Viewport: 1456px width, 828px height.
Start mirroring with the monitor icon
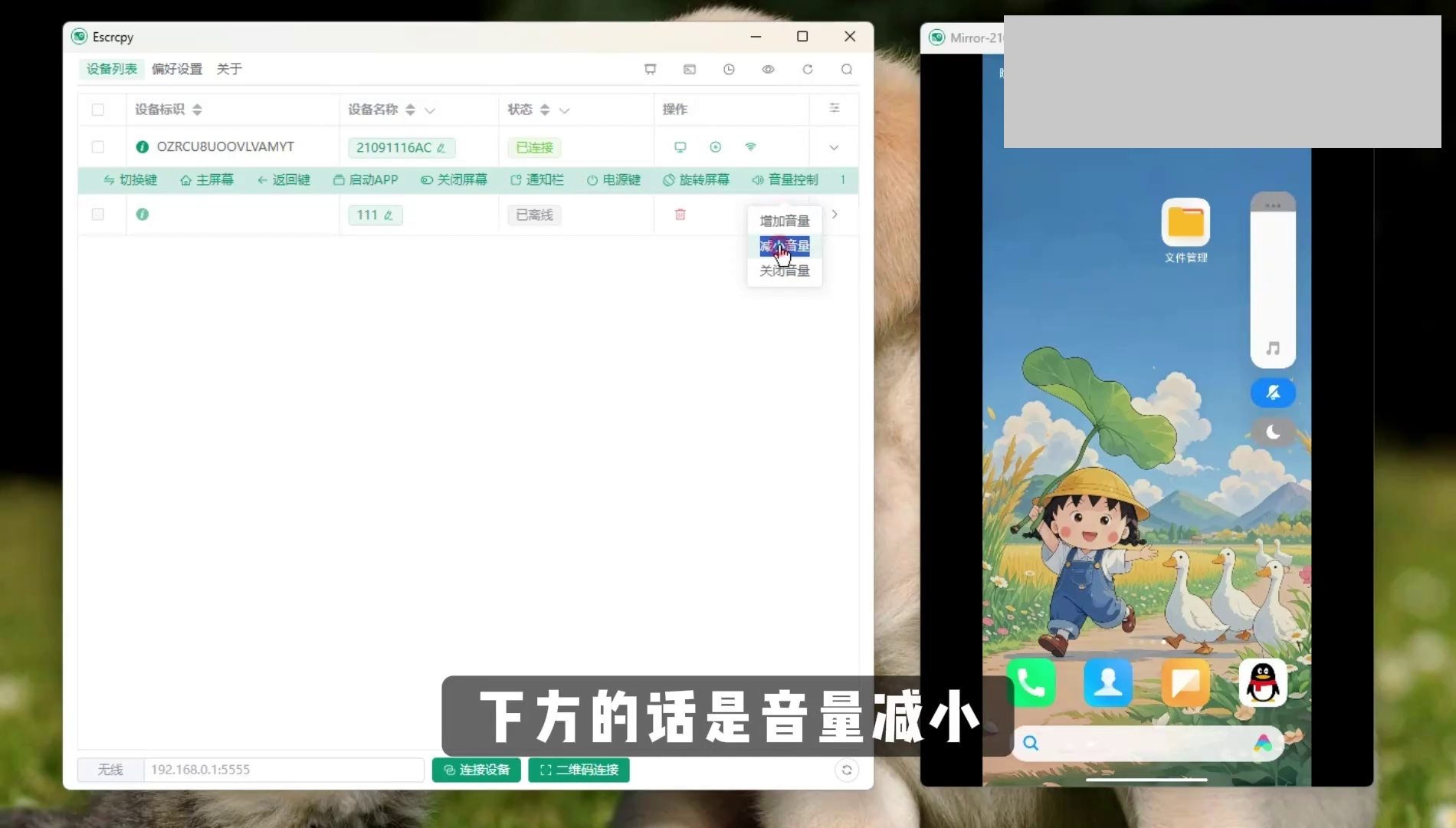click(680, 146)
